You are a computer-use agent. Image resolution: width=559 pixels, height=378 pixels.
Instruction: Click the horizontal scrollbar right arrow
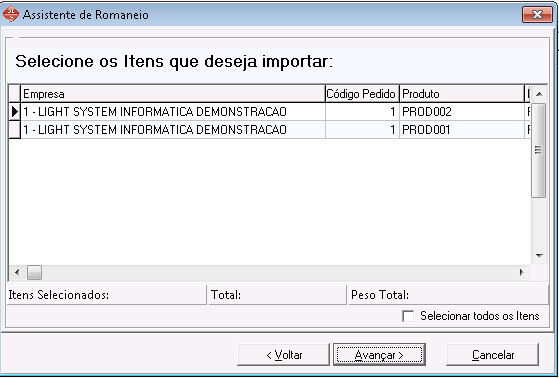(522, 273)
